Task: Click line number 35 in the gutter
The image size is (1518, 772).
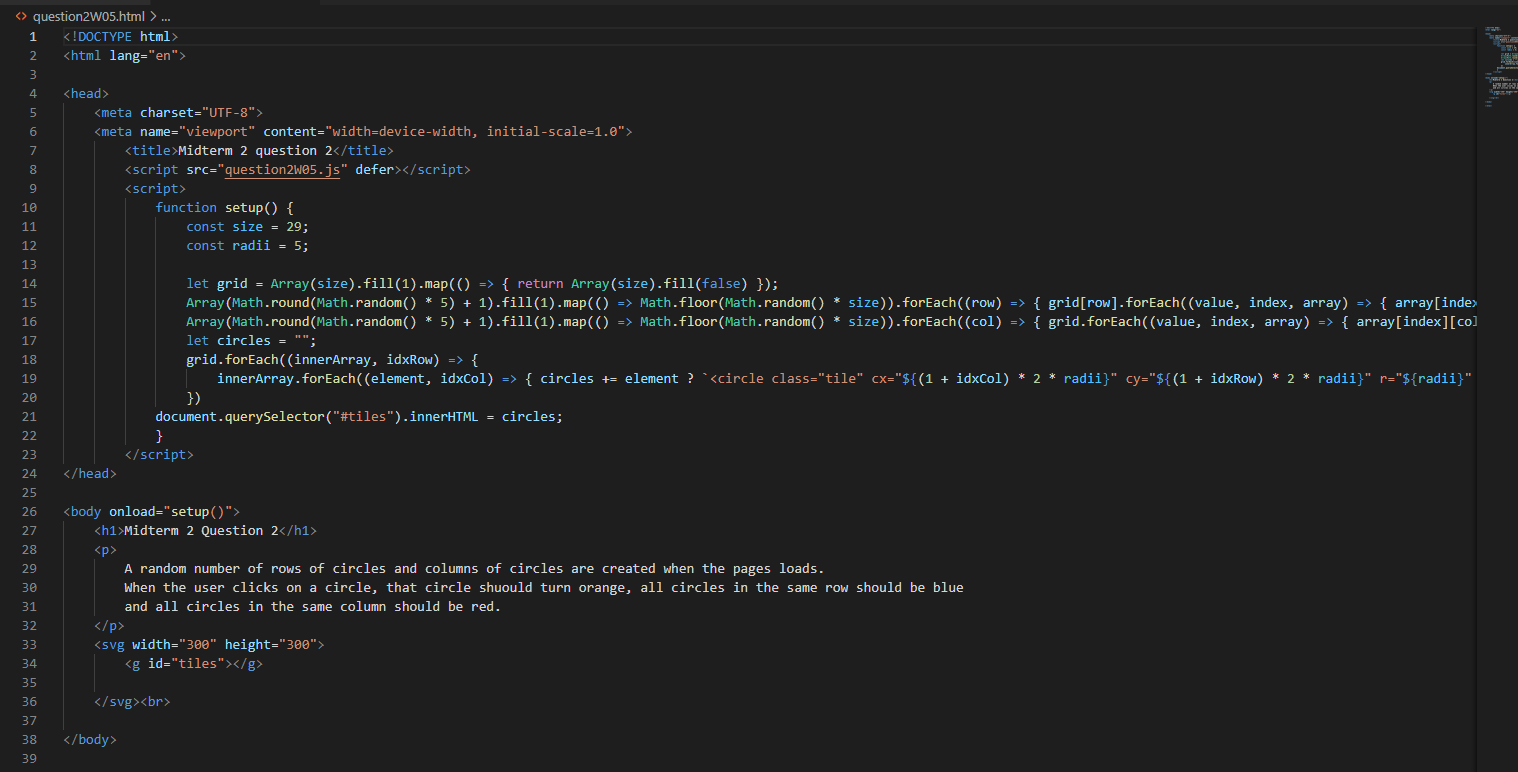Action: pos(29,683)
